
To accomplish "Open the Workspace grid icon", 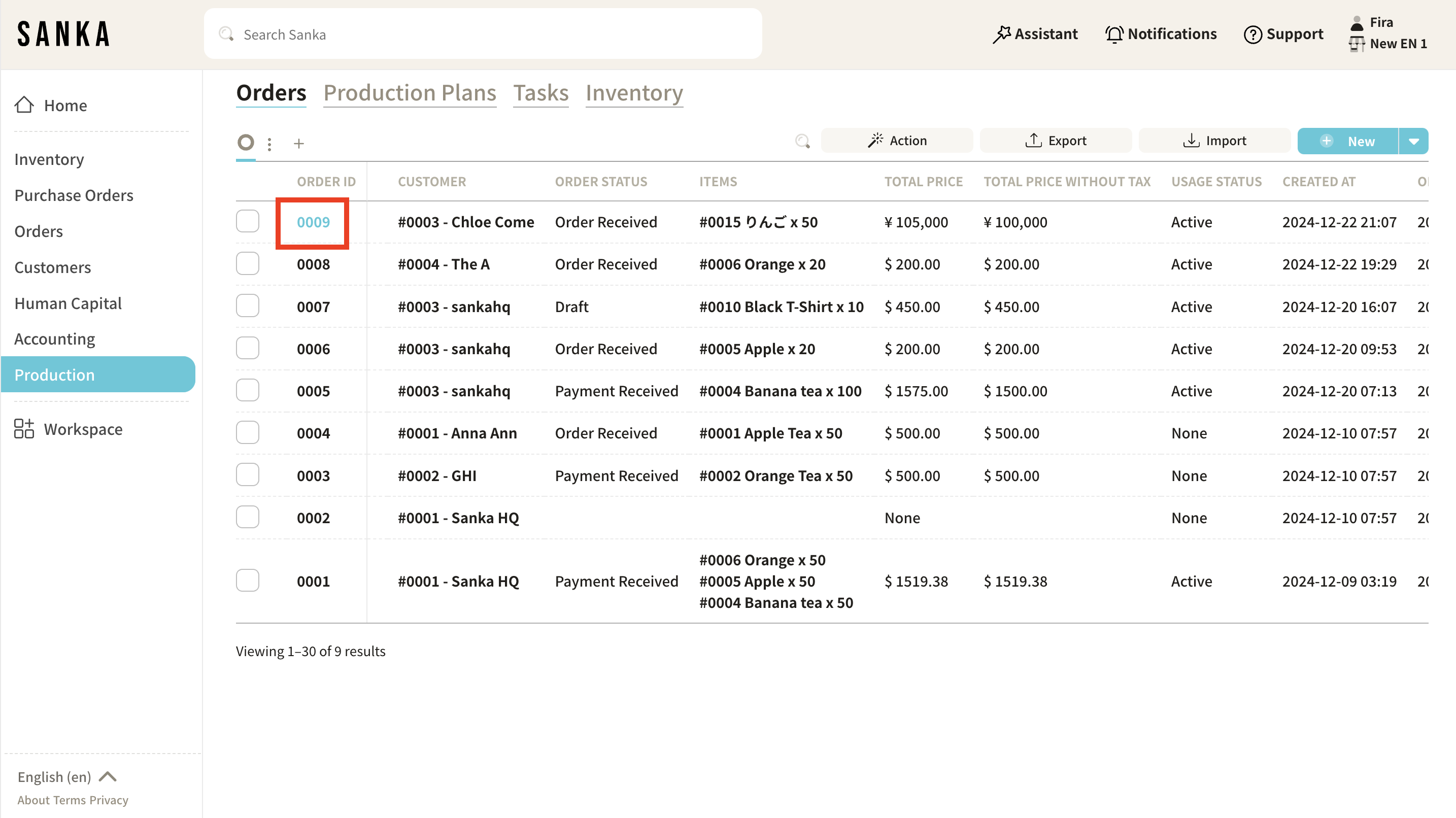I will 24,429.
